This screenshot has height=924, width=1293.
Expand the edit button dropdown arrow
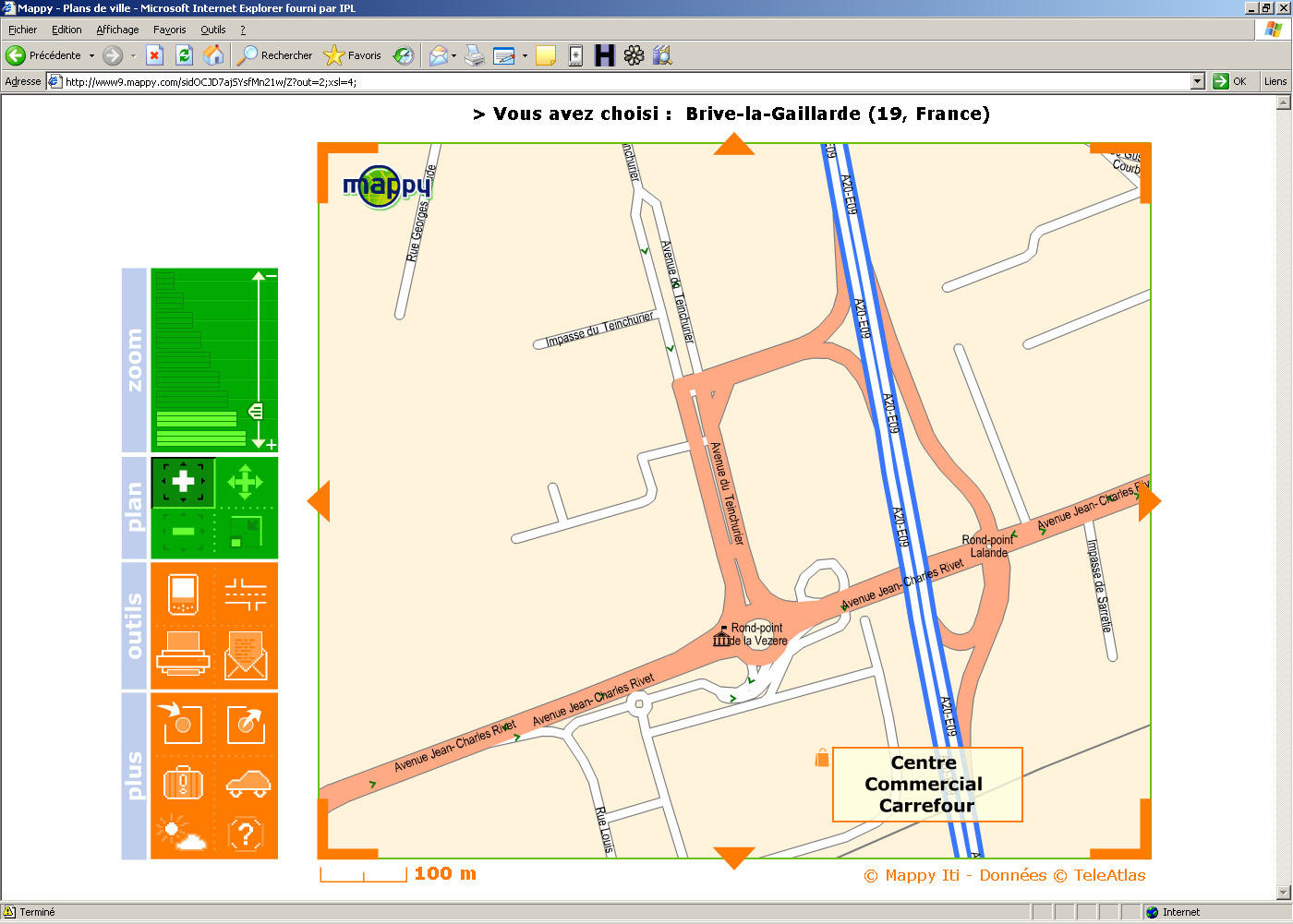pos(525,55)
